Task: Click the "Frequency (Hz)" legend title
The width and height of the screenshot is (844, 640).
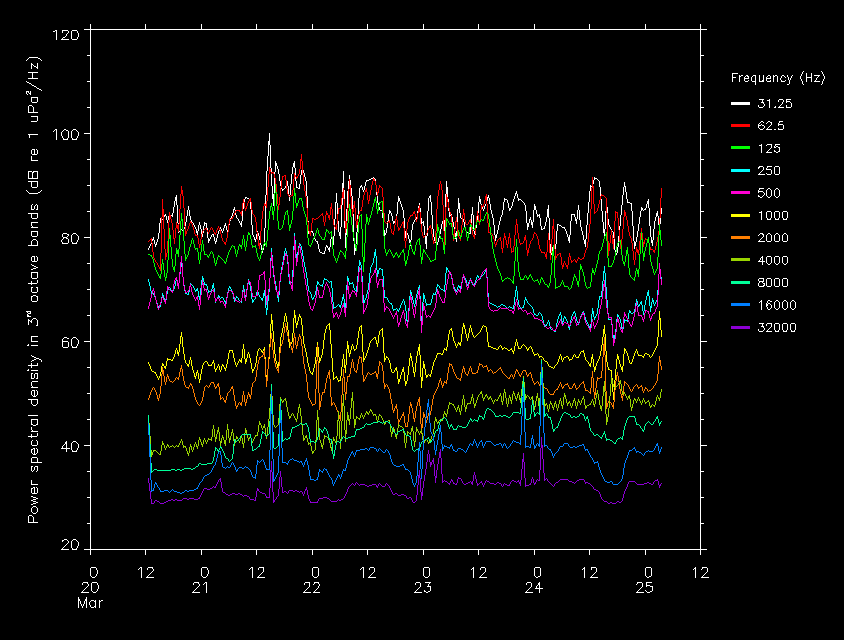Action: coord(777,78)
